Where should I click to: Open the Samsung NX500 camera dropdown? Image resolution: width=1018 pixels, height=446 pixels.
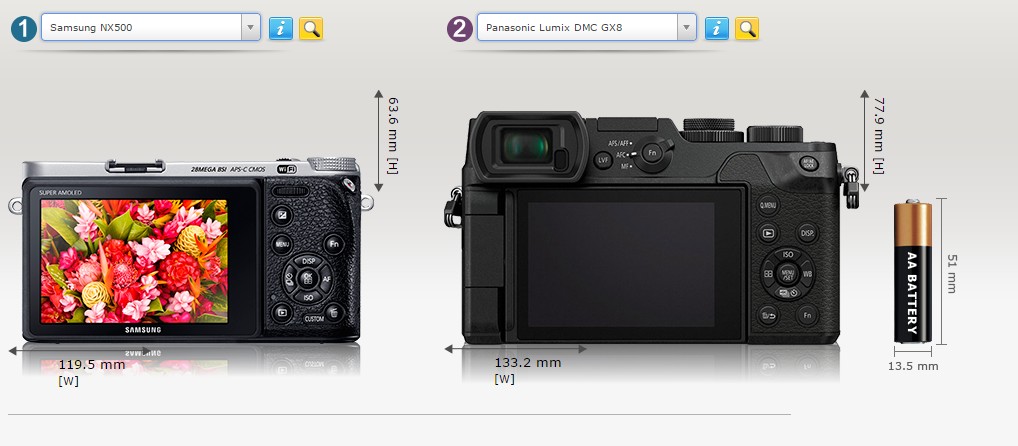[151, 28]
